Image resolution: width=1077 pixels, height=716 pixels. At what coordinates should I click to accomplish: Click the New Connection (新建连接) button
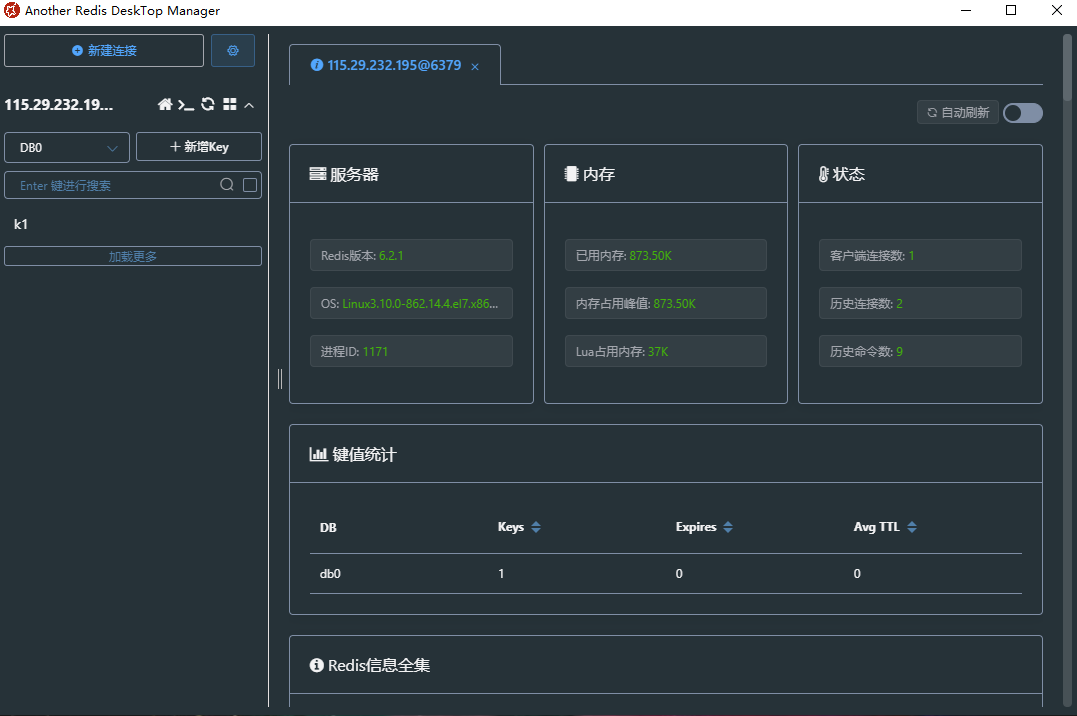pyautogui.click(x=104, y=51)
